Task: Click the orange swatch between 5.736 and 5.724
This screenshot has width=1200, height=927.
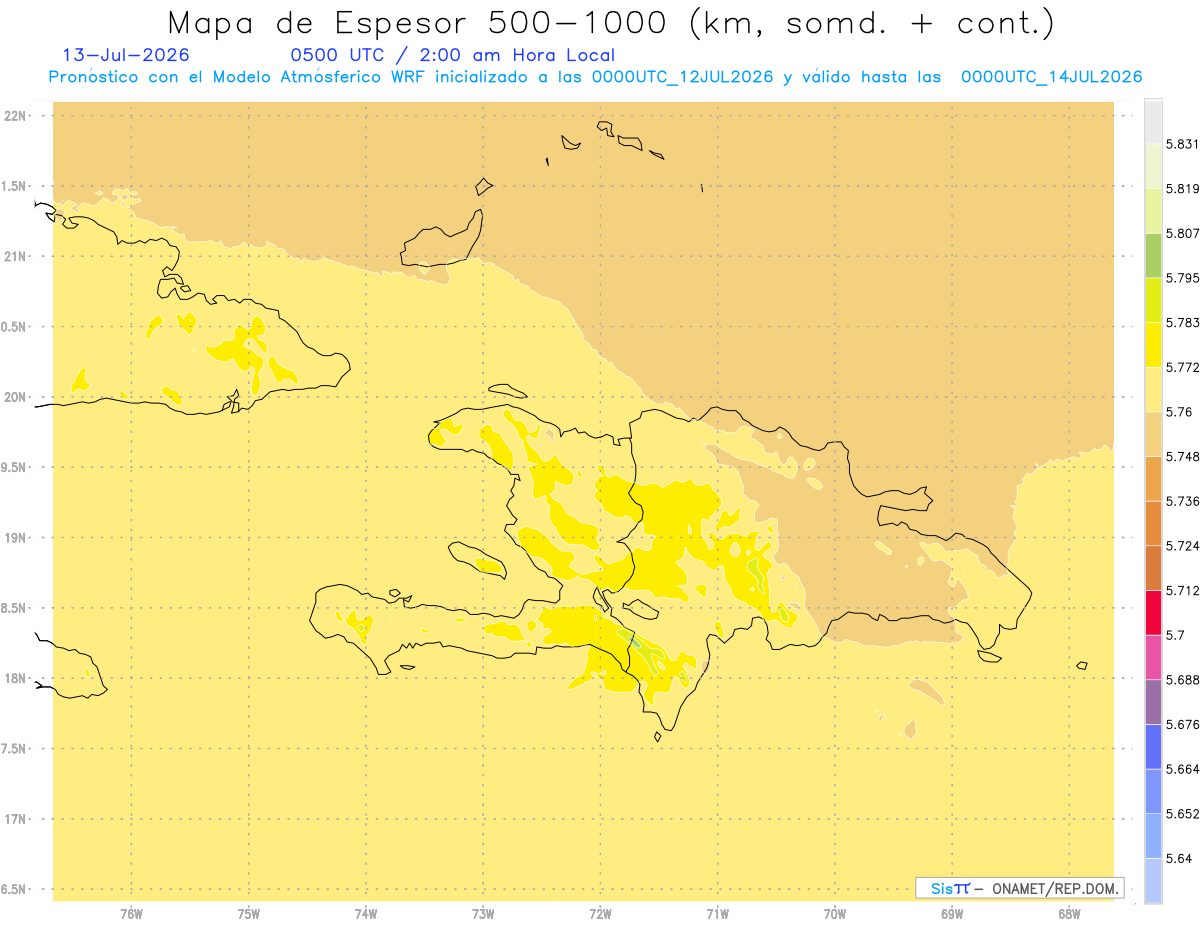Action: (x=1153, y=523)
